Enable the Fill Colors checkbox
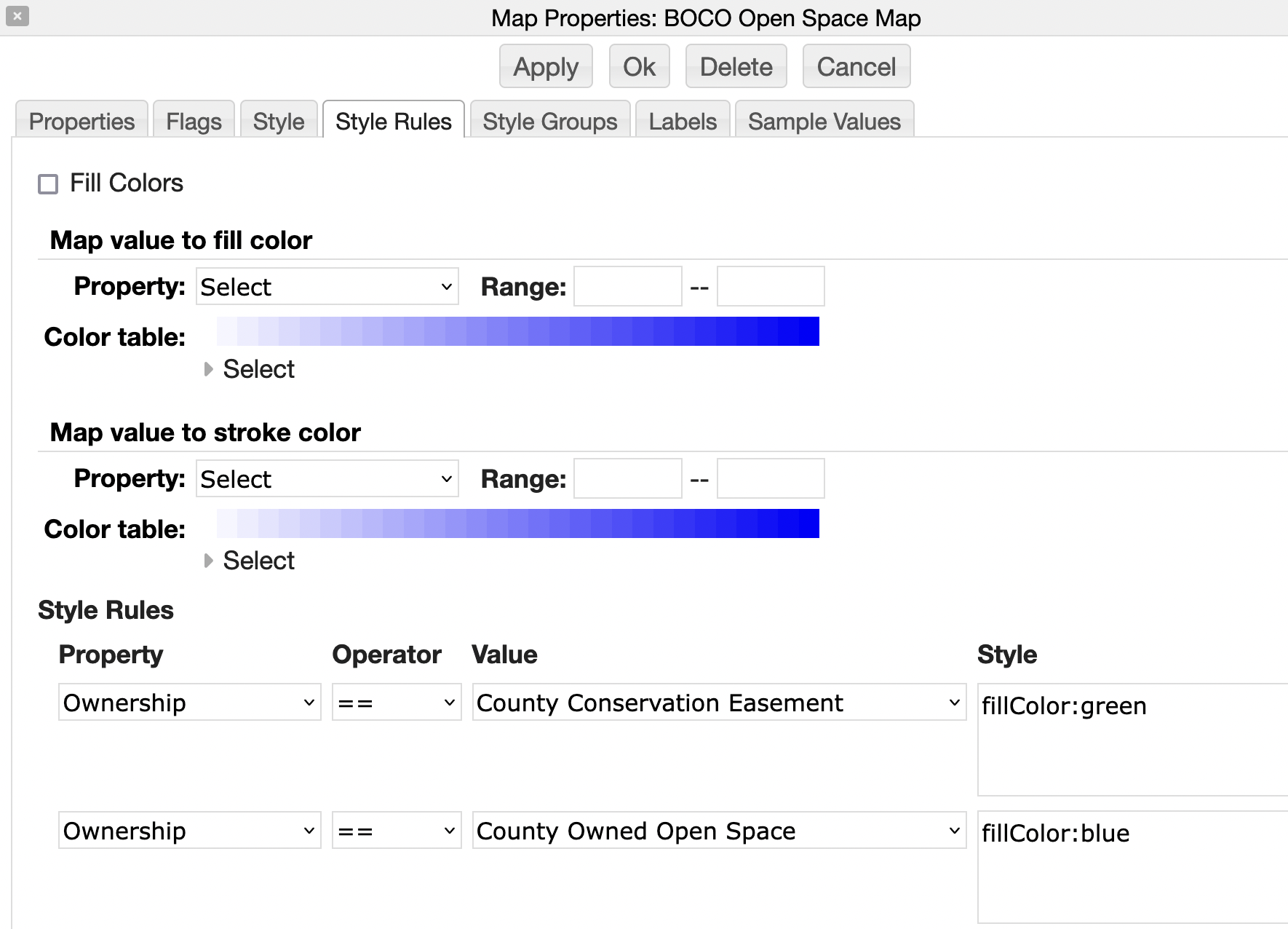The width and height of the screenshot is (1288, 929). (x=48, y=184)
